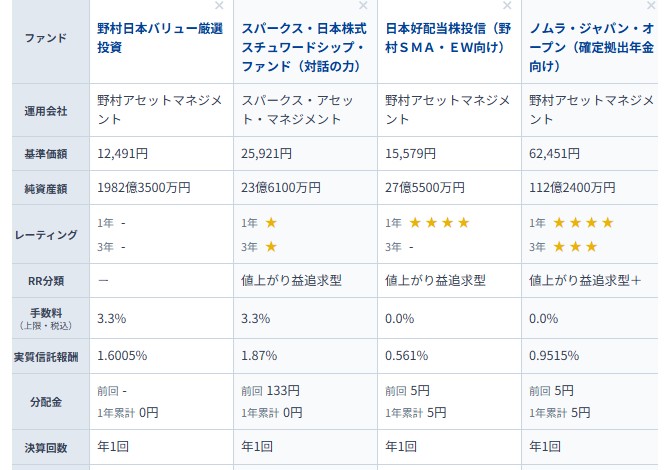
Task: Click the 1-year single star rating for スパークス
Action: pyautogui.click(x=271, y=222)
